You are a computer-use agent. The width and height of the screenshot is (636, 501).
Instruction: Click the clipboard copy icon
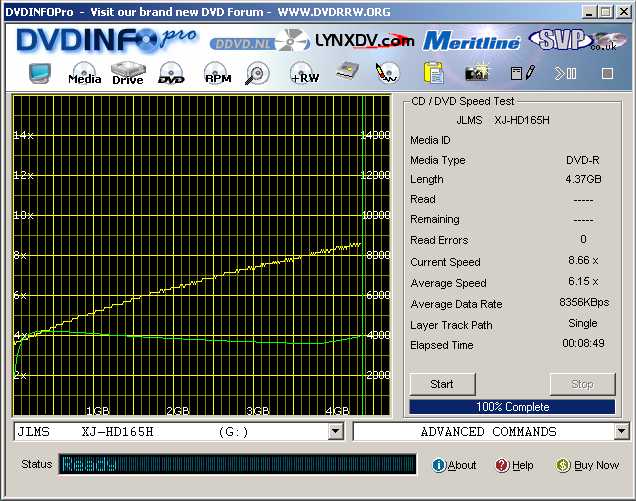click(x=433, y=74)
